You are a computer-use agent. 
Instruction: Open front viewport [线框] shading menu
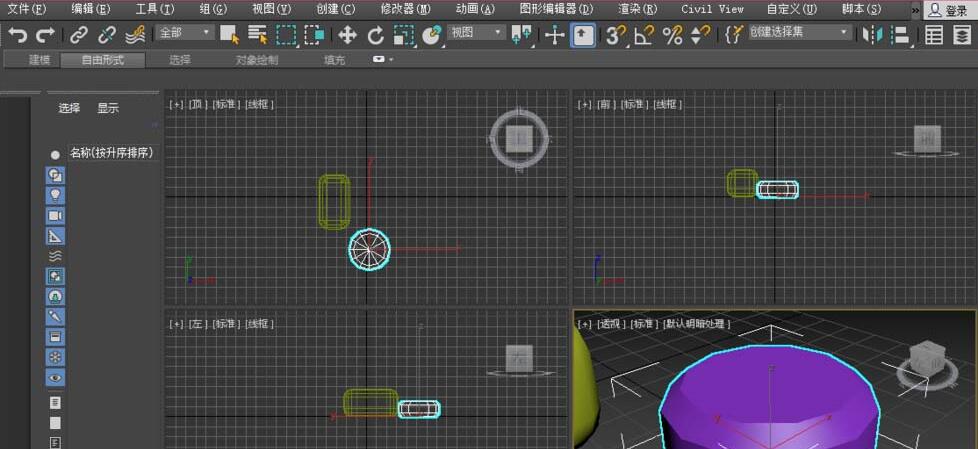[x=667, y=104]
